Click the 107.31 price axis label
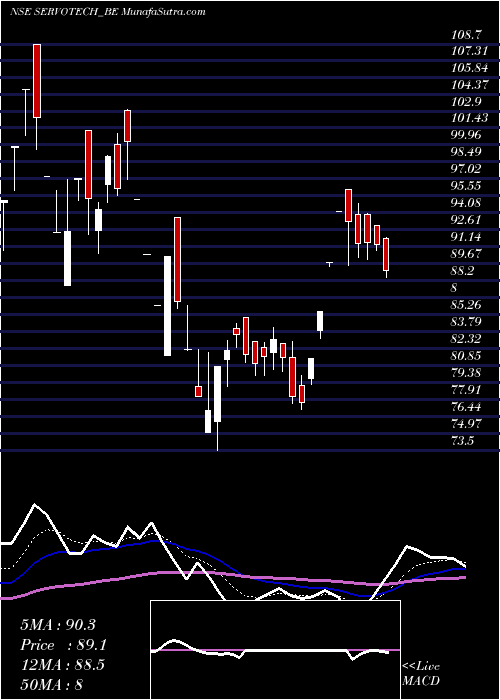The height and width of the screenshot is (700, 500). pos(471,51)
